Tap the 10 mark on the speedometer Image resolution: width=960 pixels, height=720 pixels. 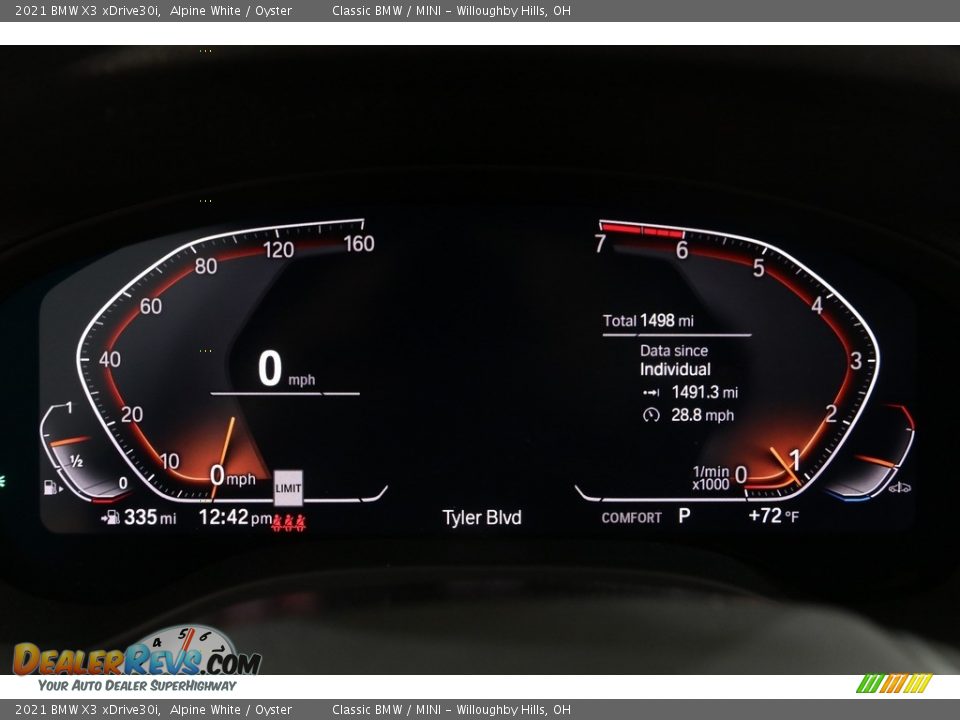[x=169, y=461]
